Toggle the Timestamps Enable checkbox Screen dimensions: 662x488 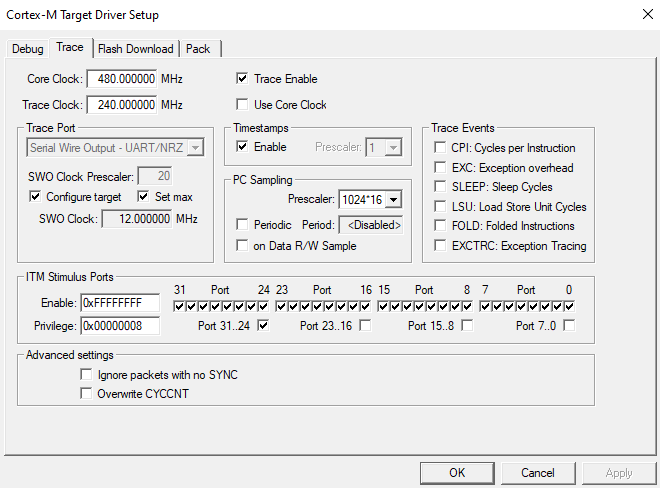coord(242,146)
